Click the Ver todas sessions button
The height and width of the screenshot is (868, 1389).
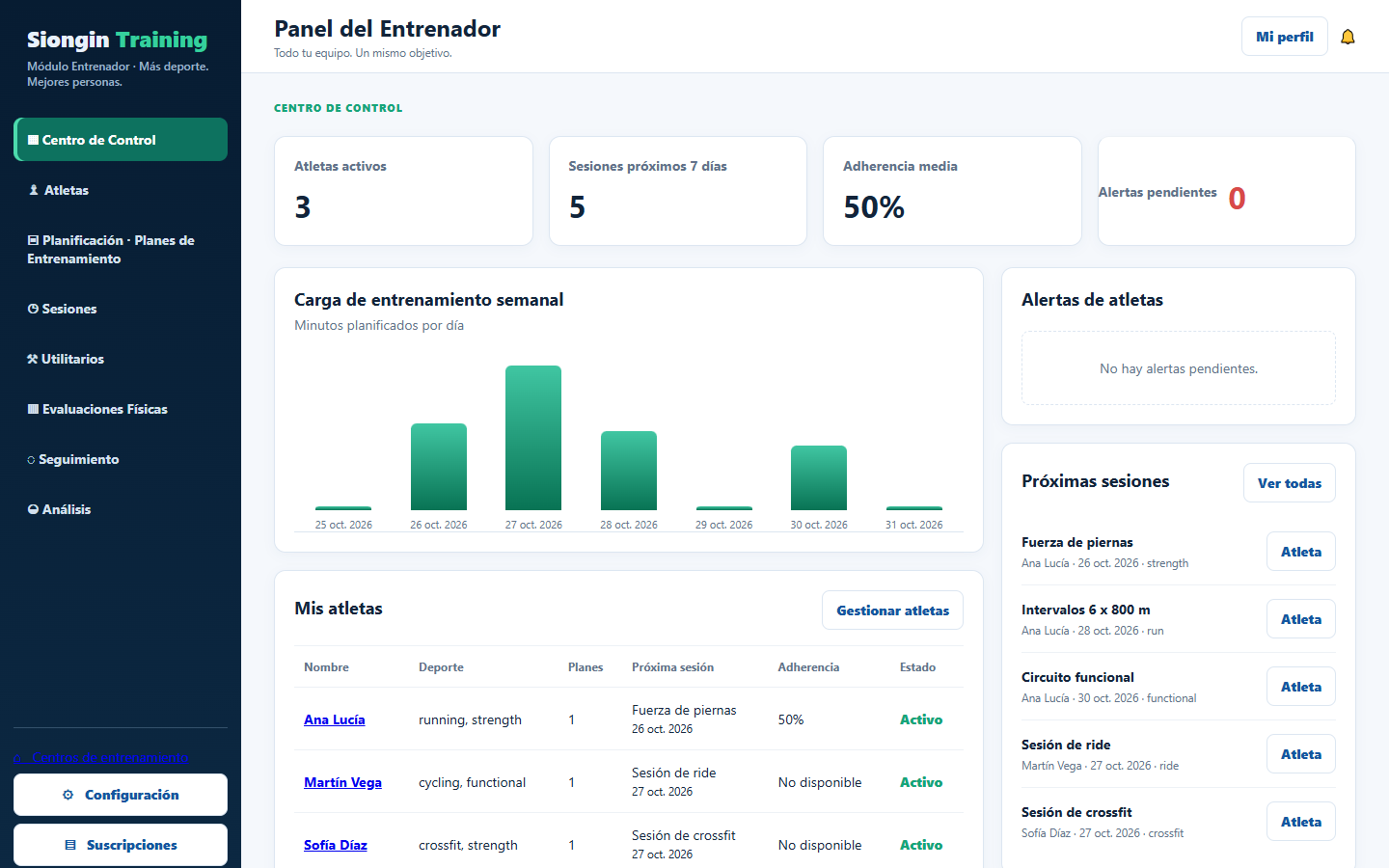pyautogui.click(x=1290, y=483)
